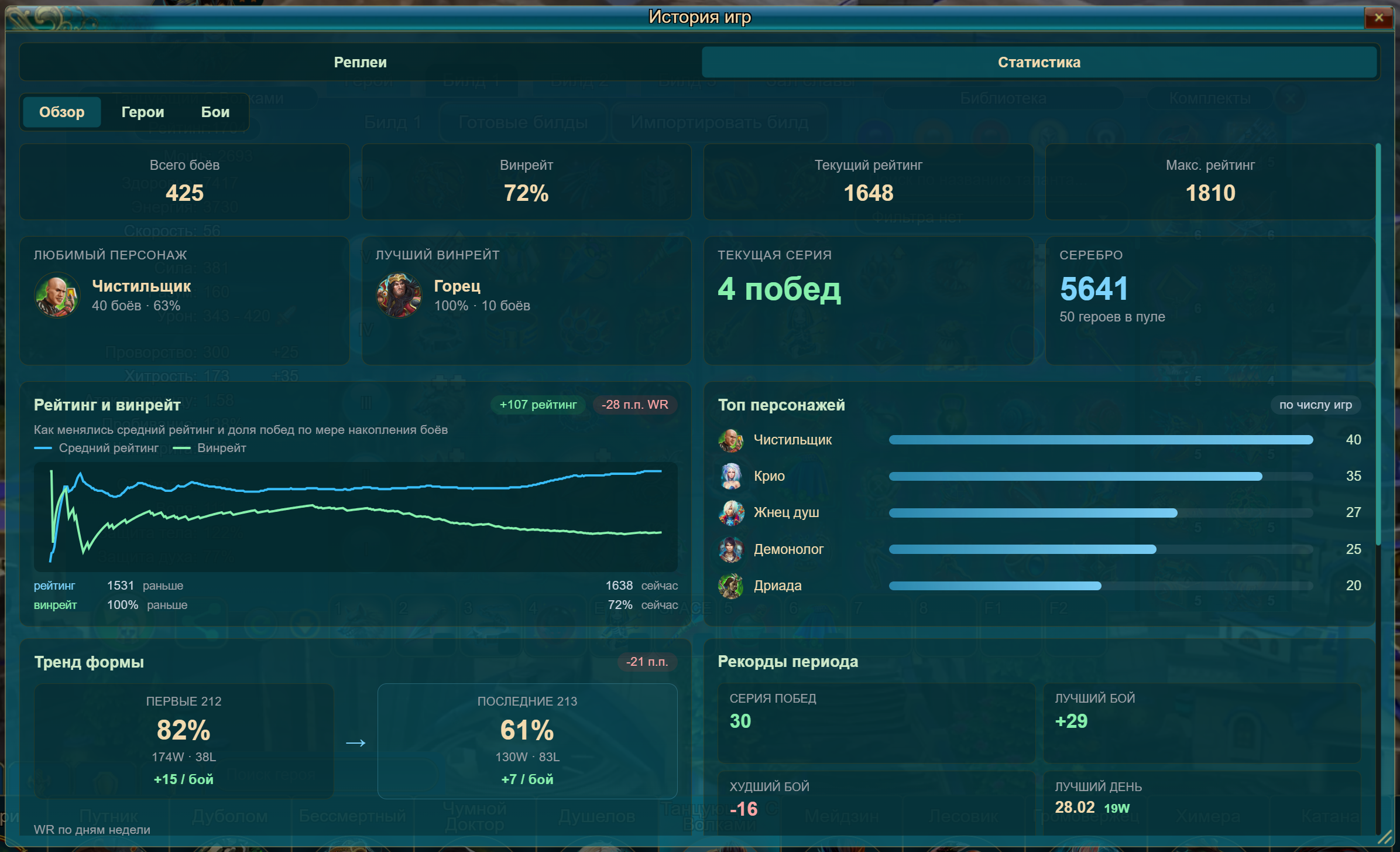Close the История игр window
This screenshot has width=1400, height=852.
point(1378,18)
